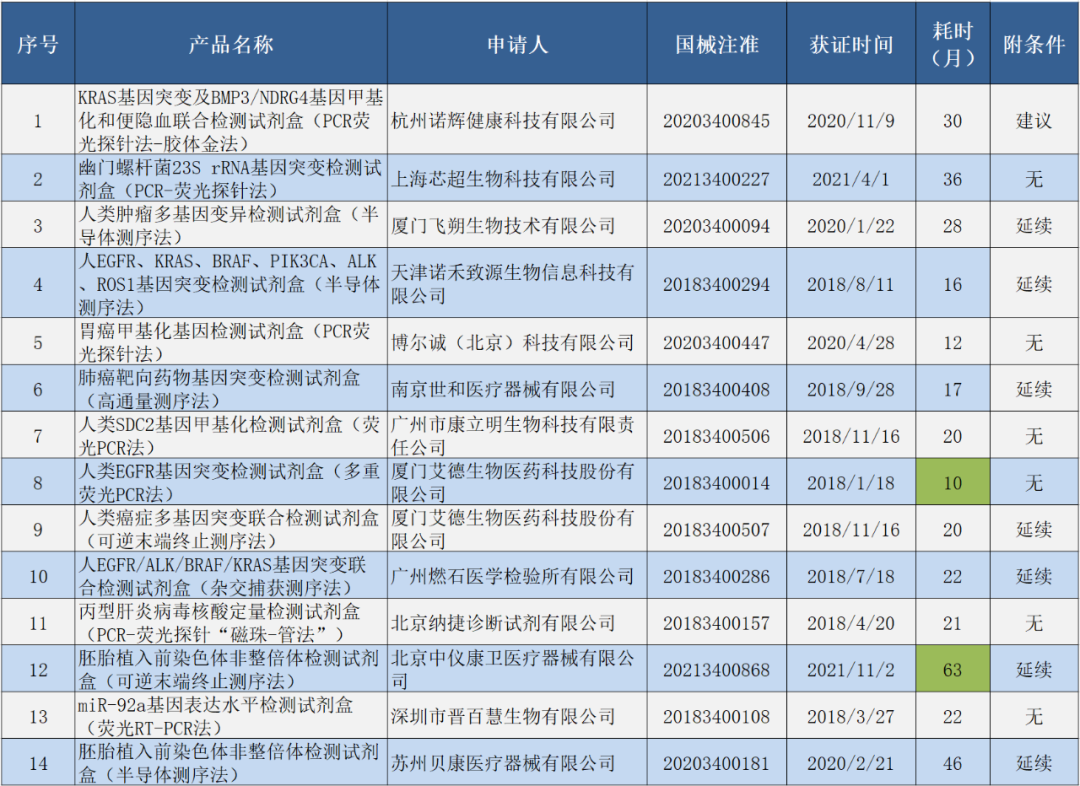Select applicant 杭州诺辉健康科技有限公司

[502, 121]
